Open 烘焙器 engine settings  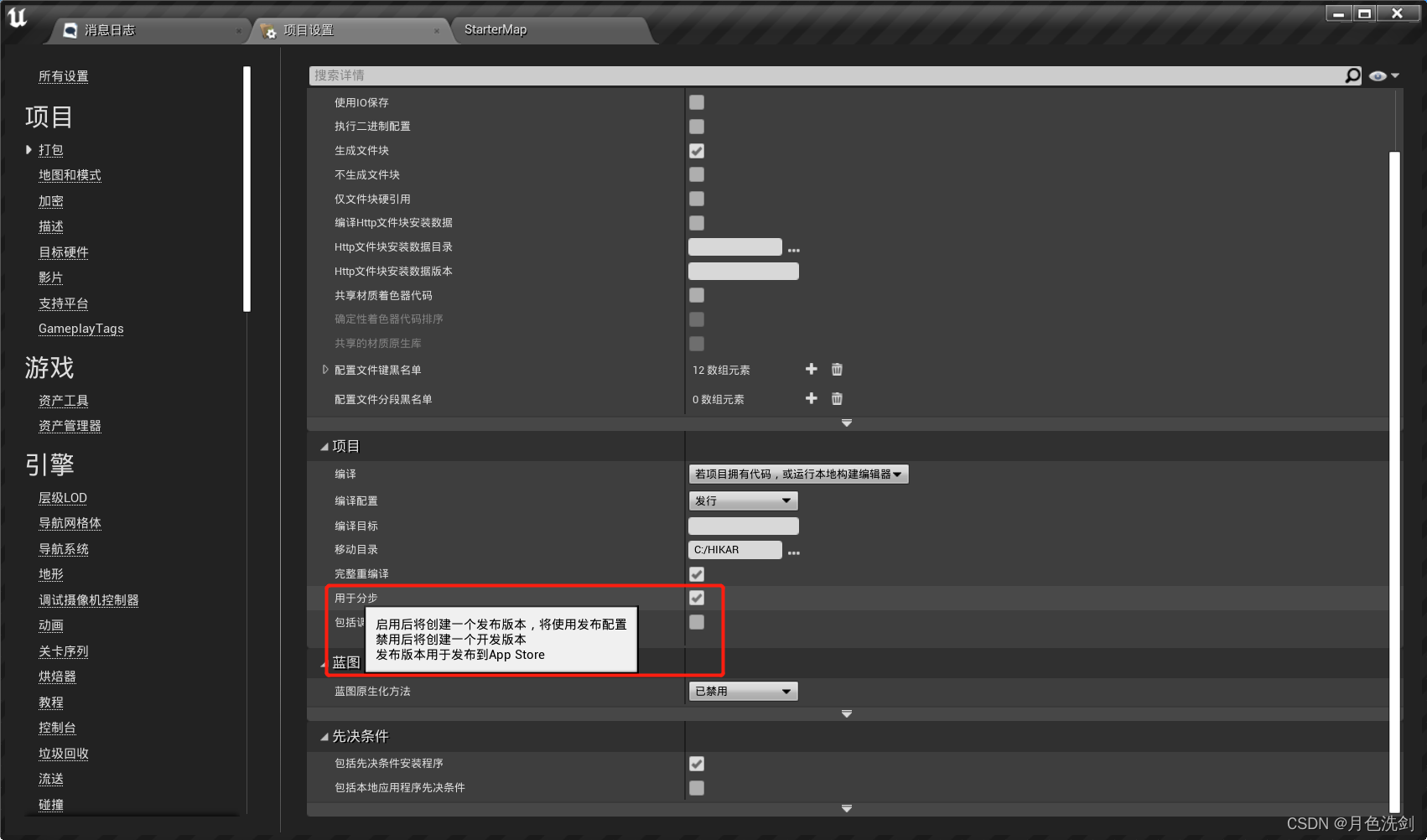(x=57, y=677)
